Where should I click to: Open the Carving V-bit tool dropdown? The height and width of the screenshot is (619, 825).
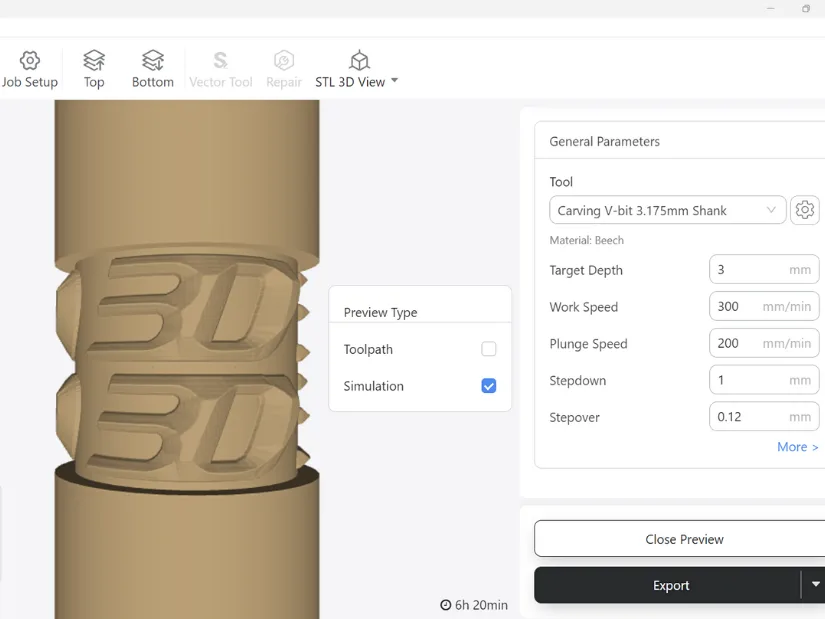(667, 210)
